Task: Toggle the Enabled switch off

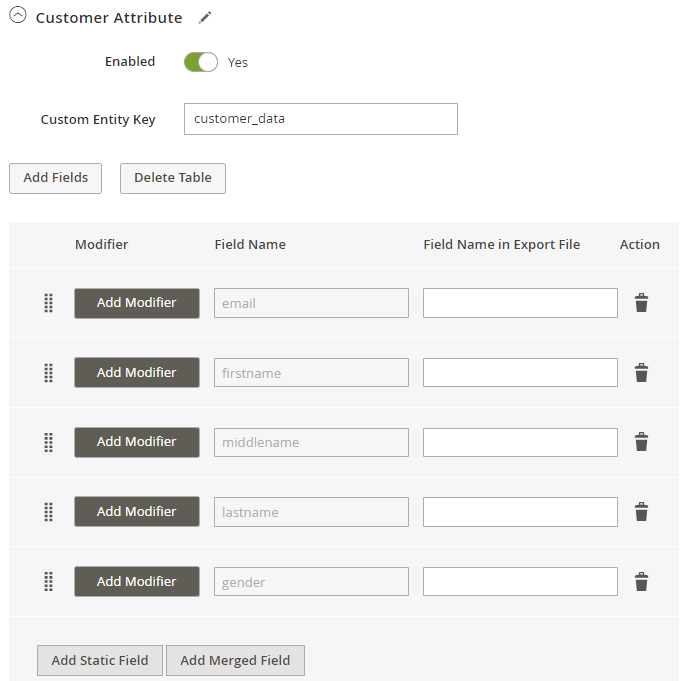Action: click(x=201, y=62)
